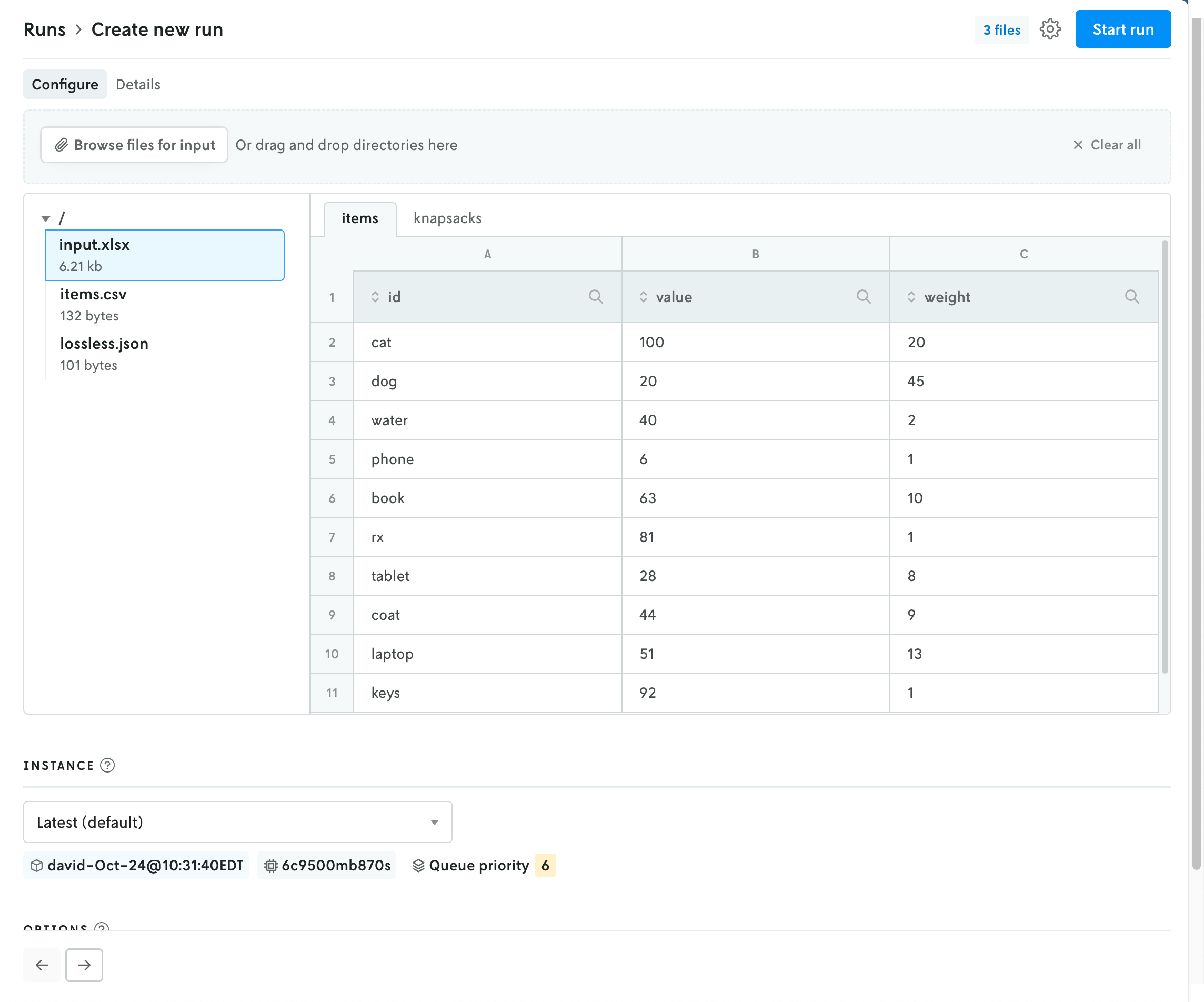Open the Latest (default) instance dropdown
This screenshot has height=1002, width=1204.
click(x=237, y=822)
